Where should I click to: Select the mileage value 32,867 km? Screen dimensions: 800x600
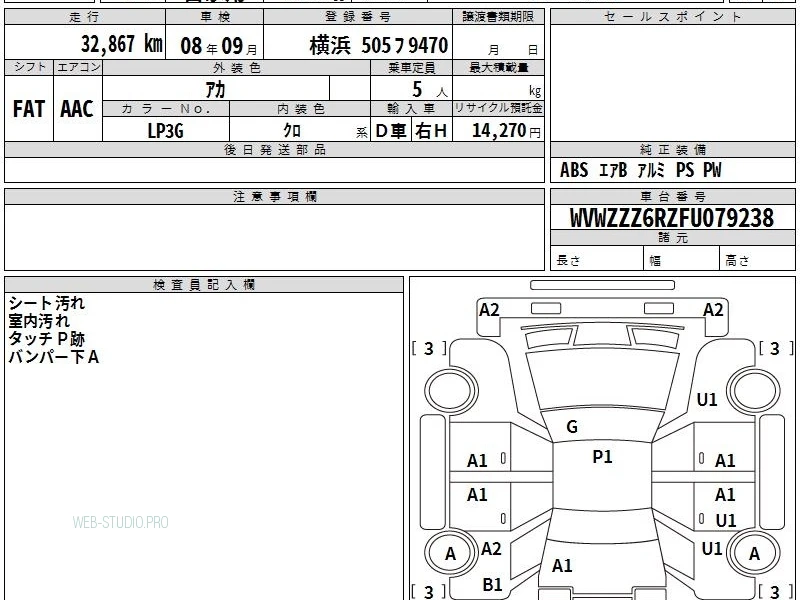point(122,44)
